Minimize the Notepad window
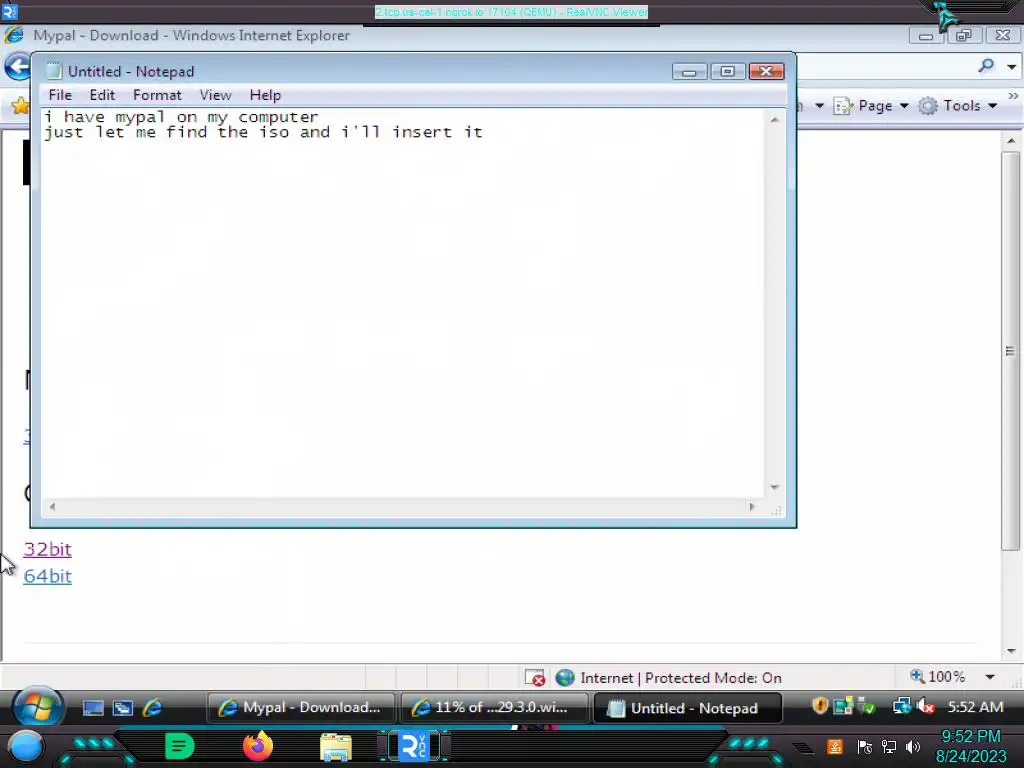Screen dimensions: 1024x768 689,71
